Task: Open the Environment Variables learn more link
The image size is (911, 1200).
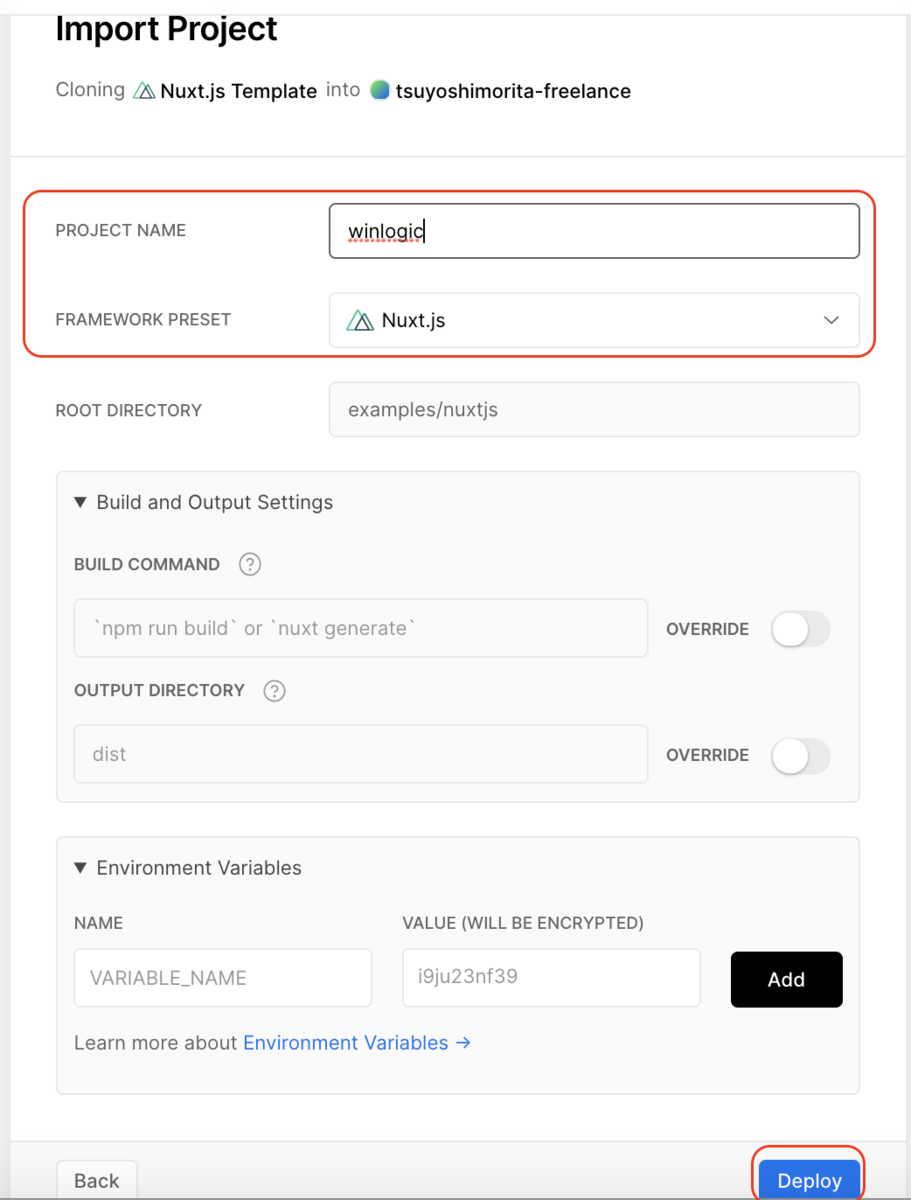Action: click(357, 1042)
